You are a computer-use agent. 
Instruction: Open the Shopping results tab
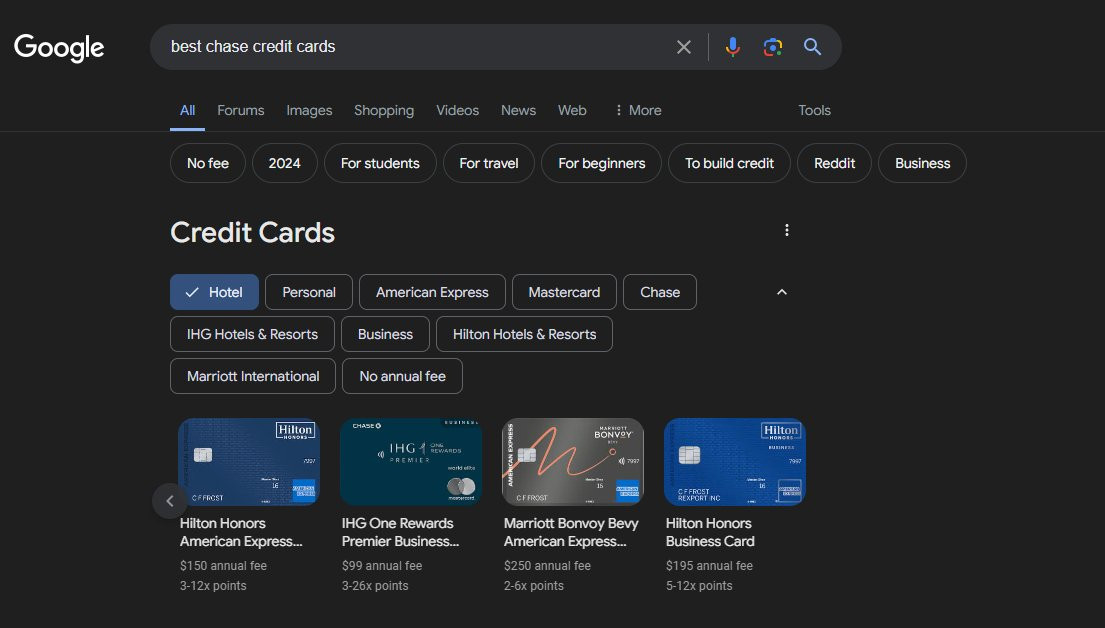coord(384,110)
